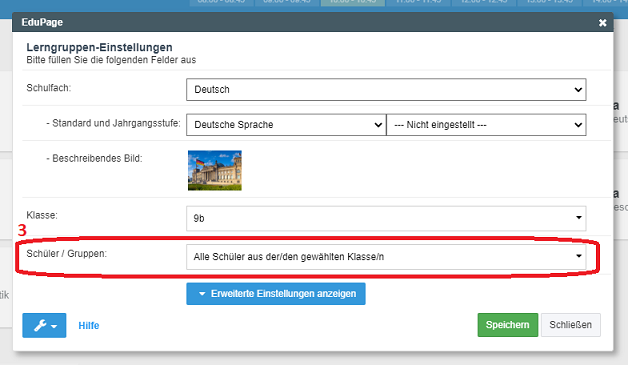Open the Schulfach dropdown showing Deutsch

click(x=386, y=89)
